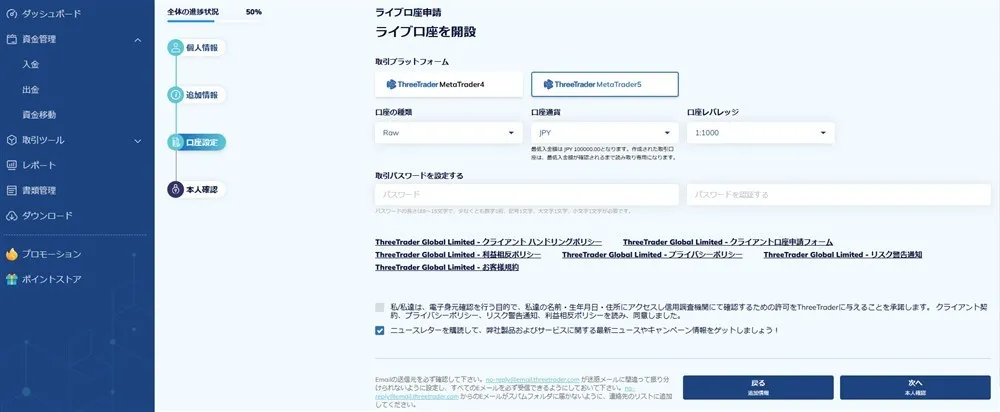Open ダッシュボード in the sidebar

click(52, 13)
